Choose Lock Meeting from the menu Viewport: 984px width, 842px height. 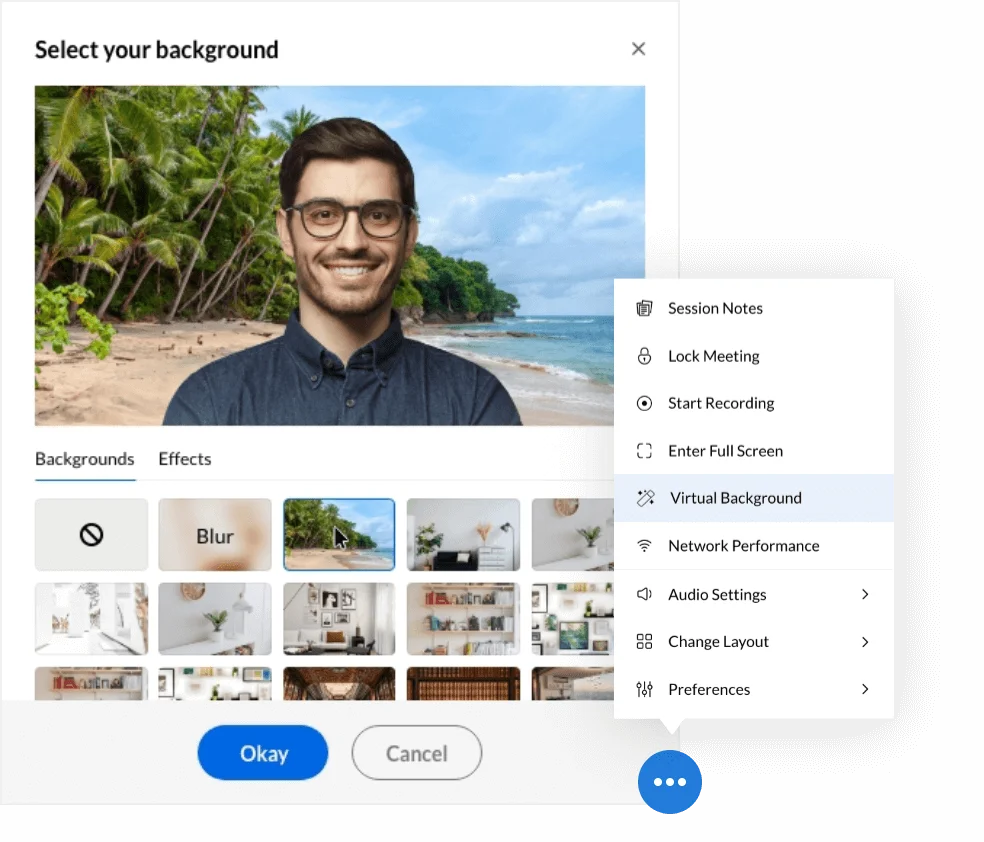click(713, 356)
